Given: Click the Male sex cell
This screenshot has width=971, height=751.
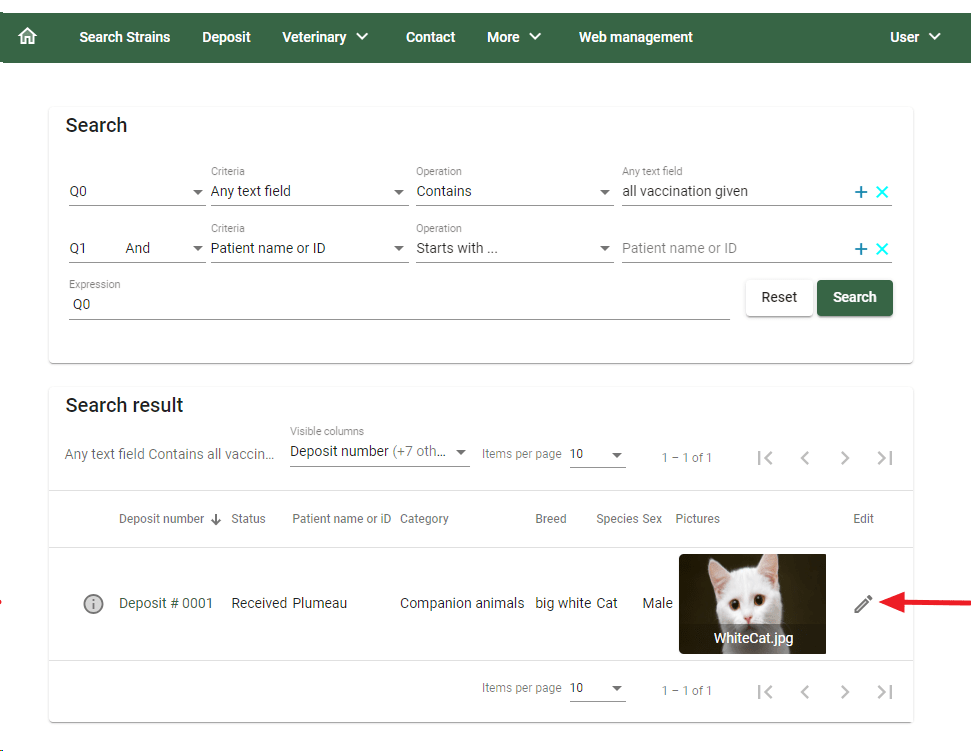Looking at the screenshot, I should (657, 603).
